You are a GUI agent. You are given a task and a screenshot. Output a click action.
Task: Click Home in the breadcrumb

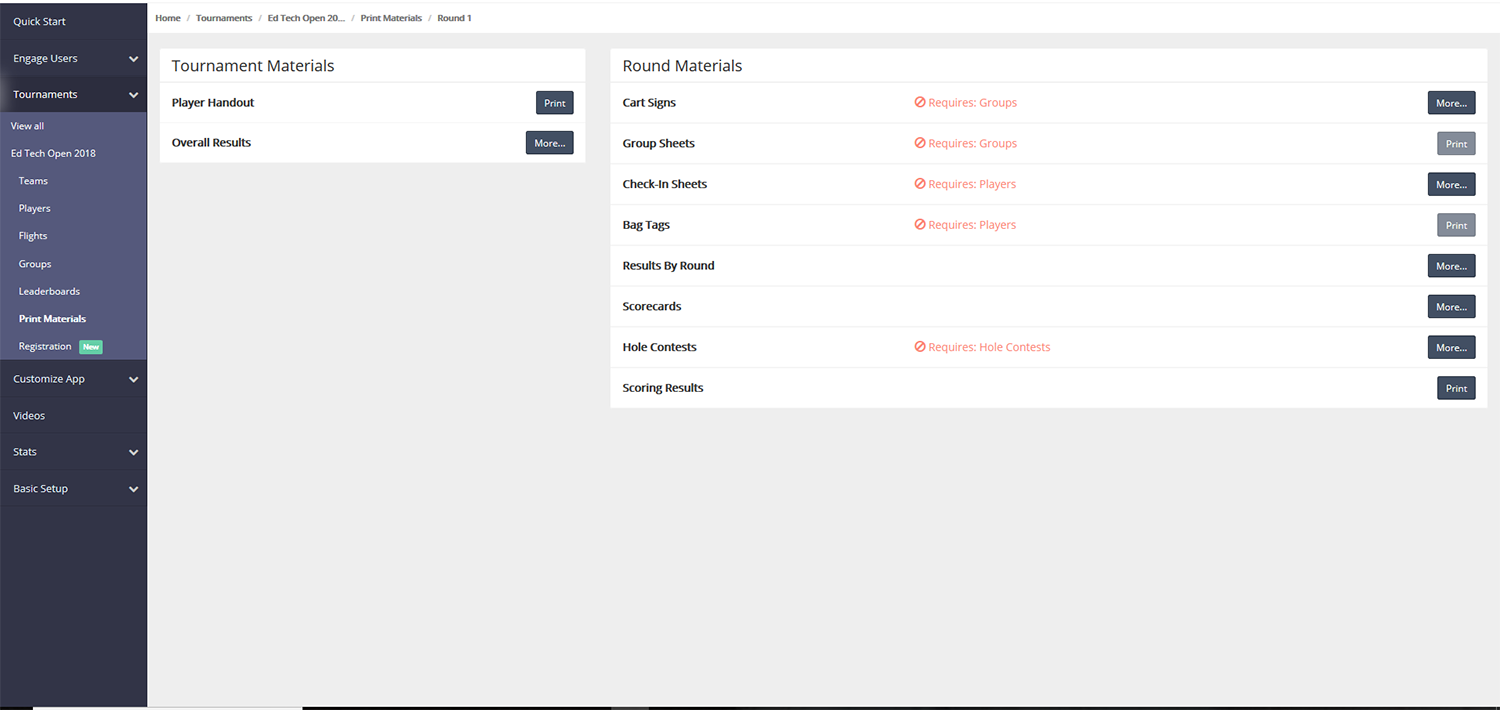tap(168, 18)
